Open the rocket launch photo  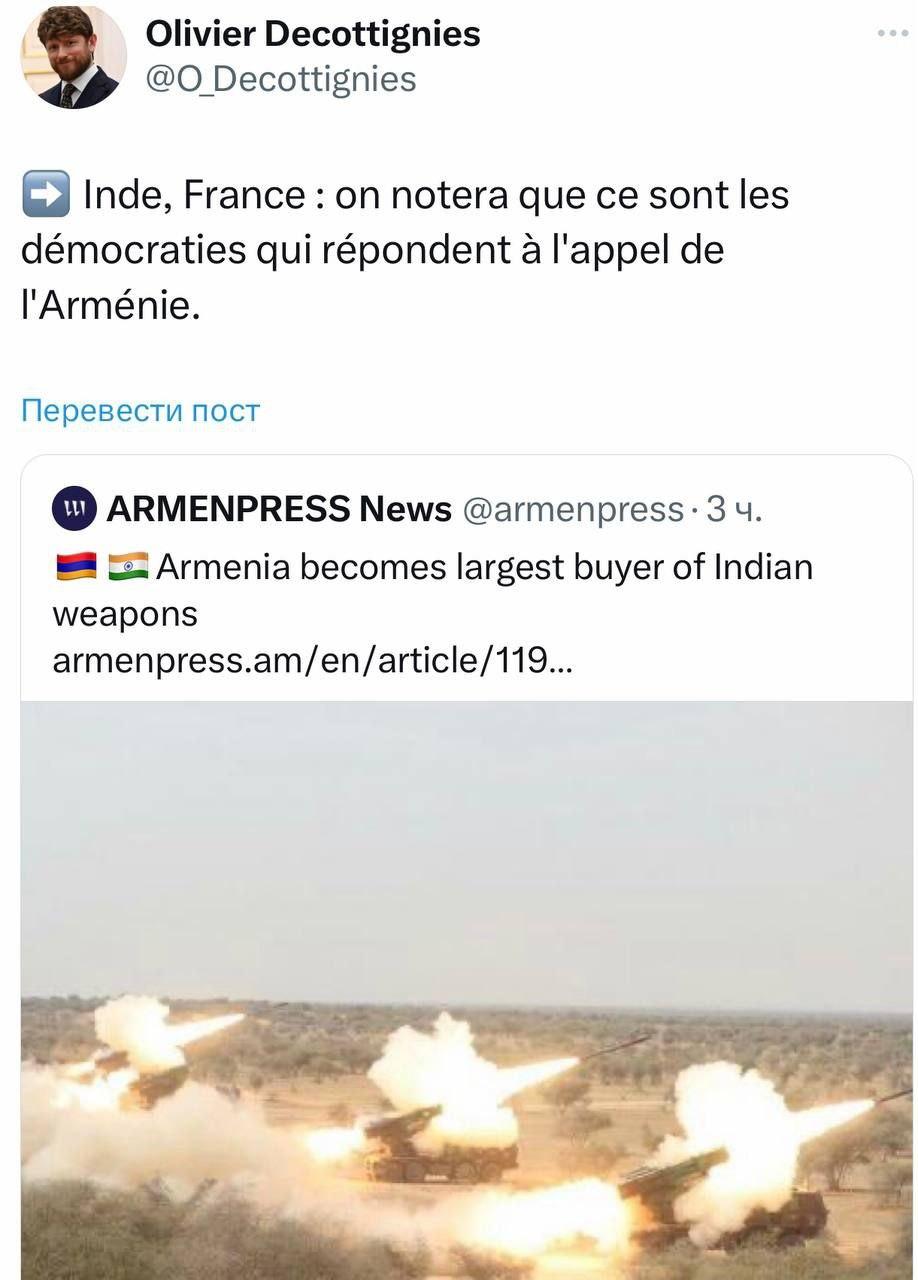[466, 990]
